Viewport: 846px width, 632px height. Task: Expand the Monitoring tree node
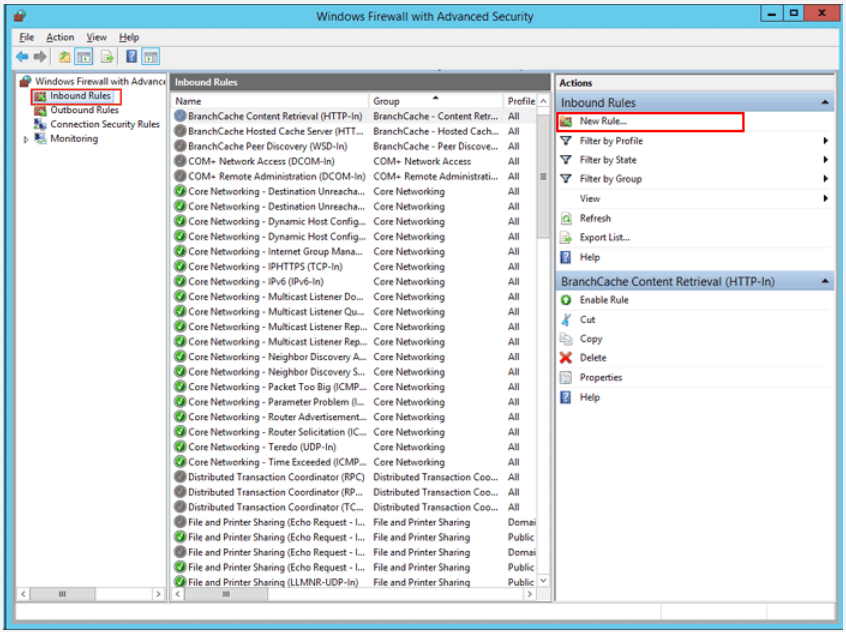[x=26, y=139]
